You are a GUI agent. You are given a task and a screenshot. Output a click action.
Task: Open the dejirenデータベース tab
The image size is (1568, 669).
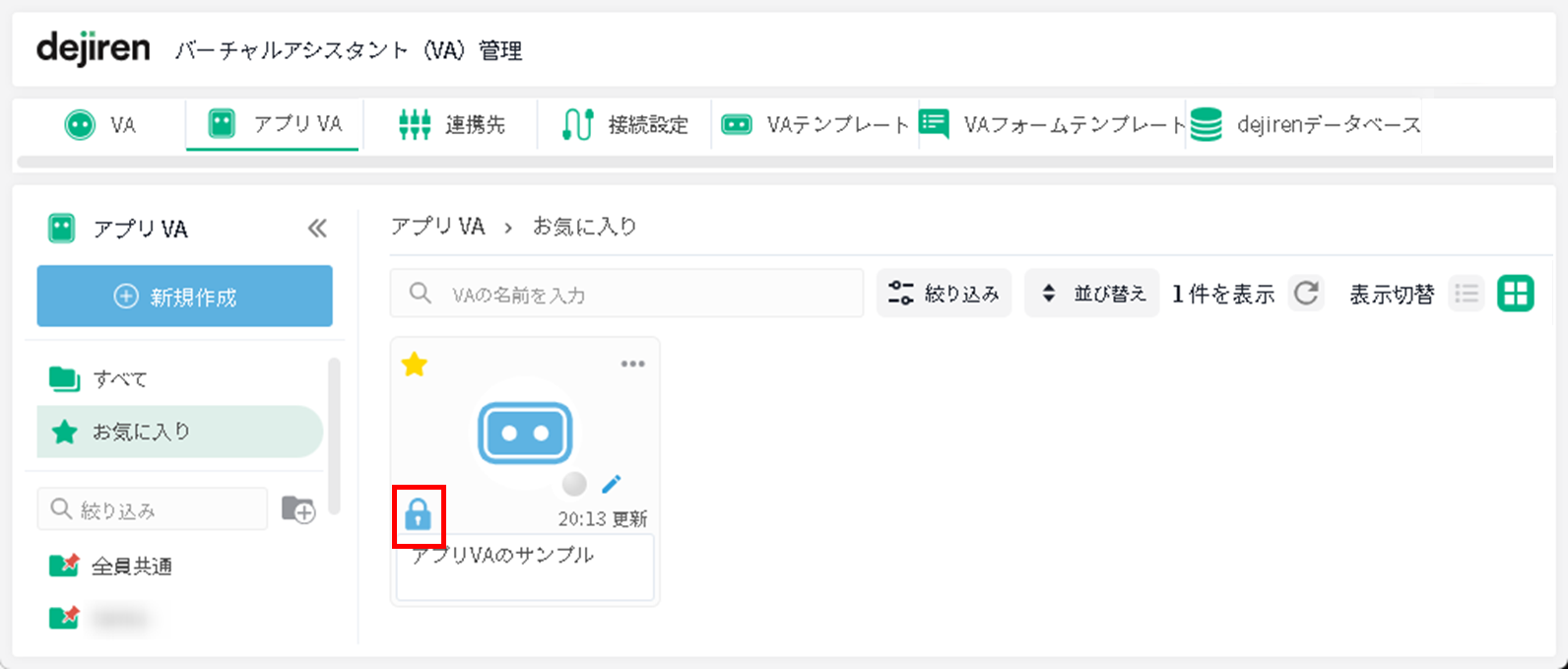1306,125
